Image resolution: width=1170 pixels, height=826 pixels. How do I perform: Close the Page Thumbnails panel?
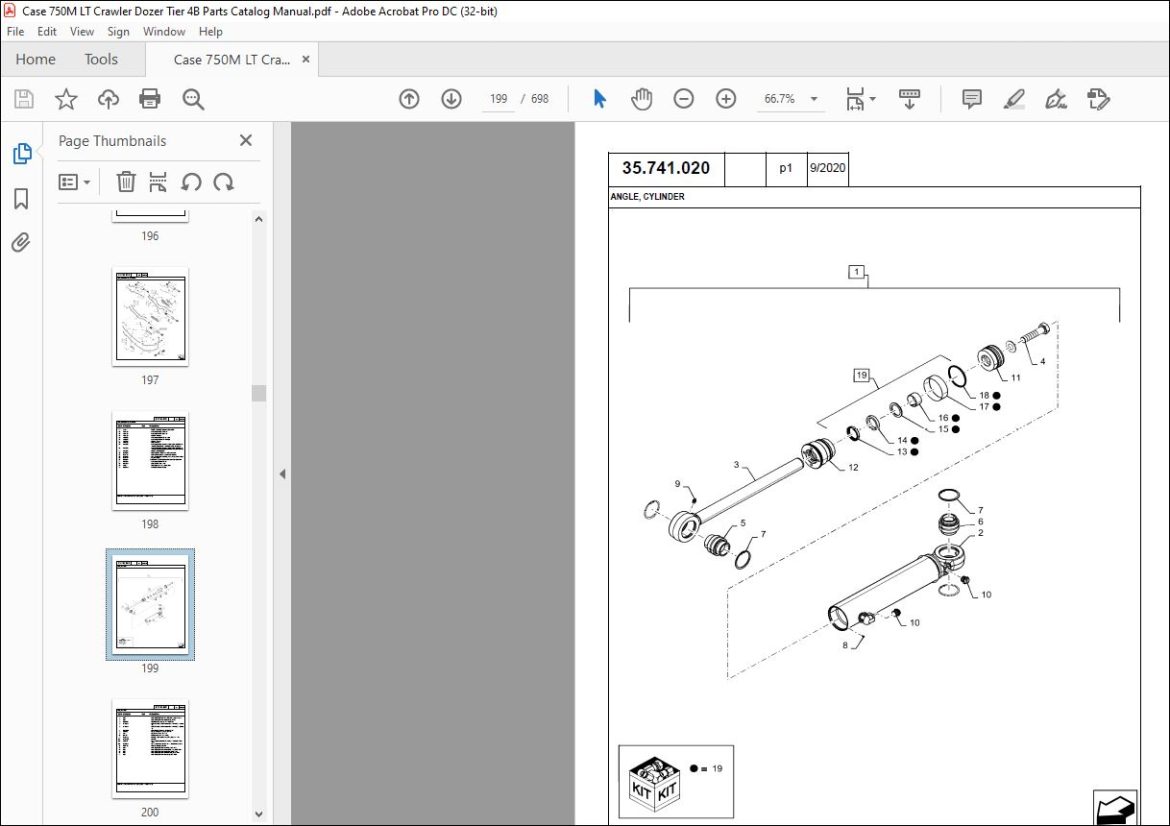click(245, 140)
